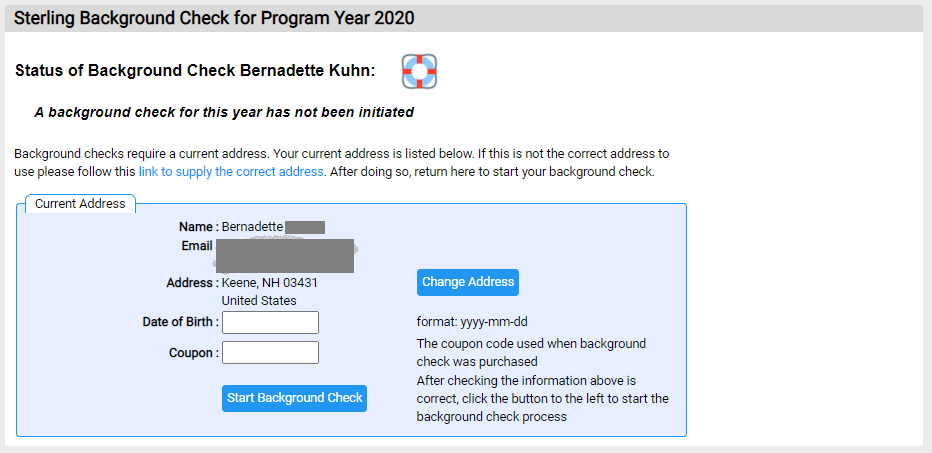Screen dimensions: 932x453
Task: Click the United States country text
Action: 259,301
